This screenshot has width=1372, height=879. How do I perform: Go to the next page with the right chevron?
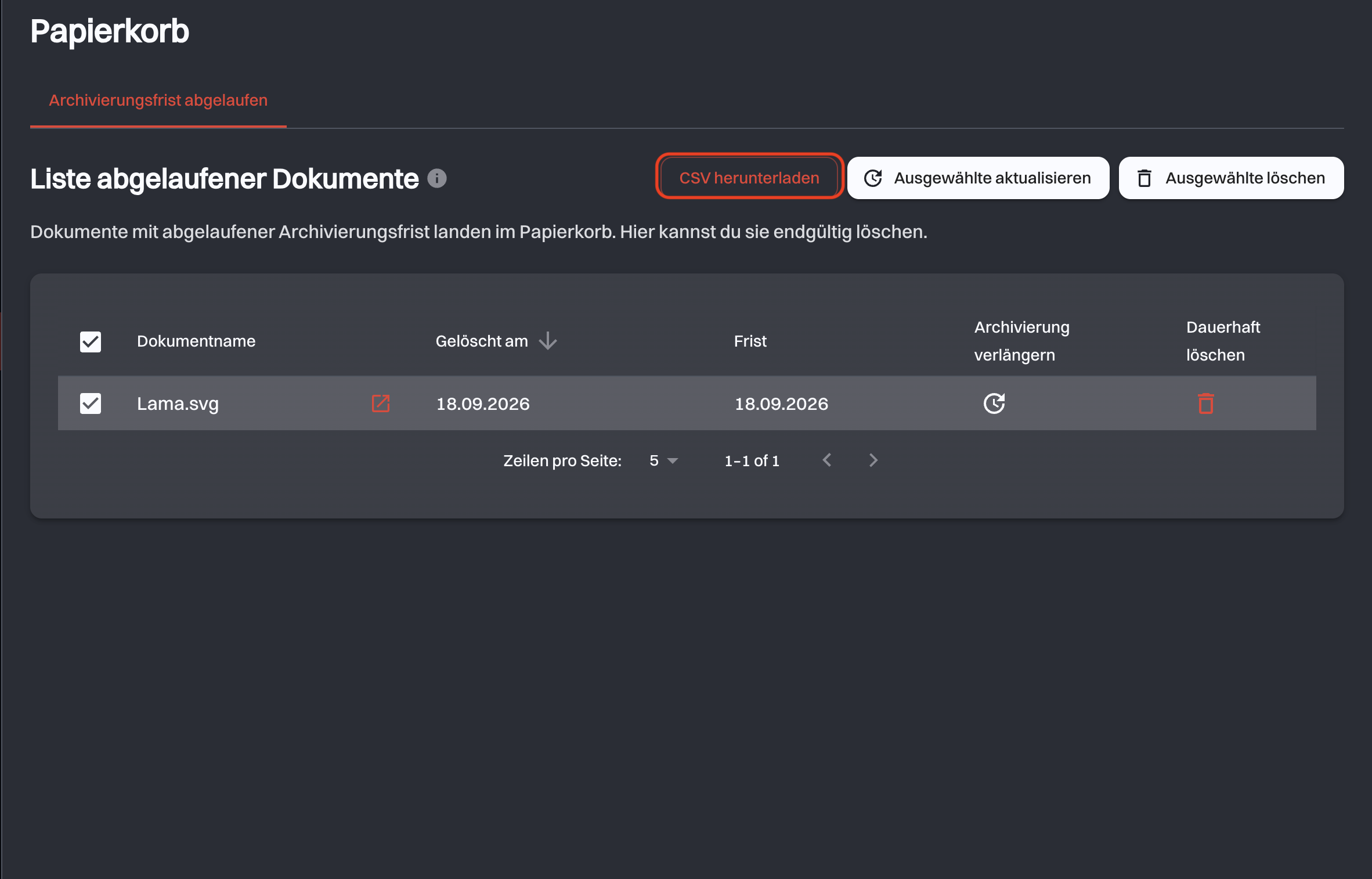pyautogui.click(x=873, y=460)
